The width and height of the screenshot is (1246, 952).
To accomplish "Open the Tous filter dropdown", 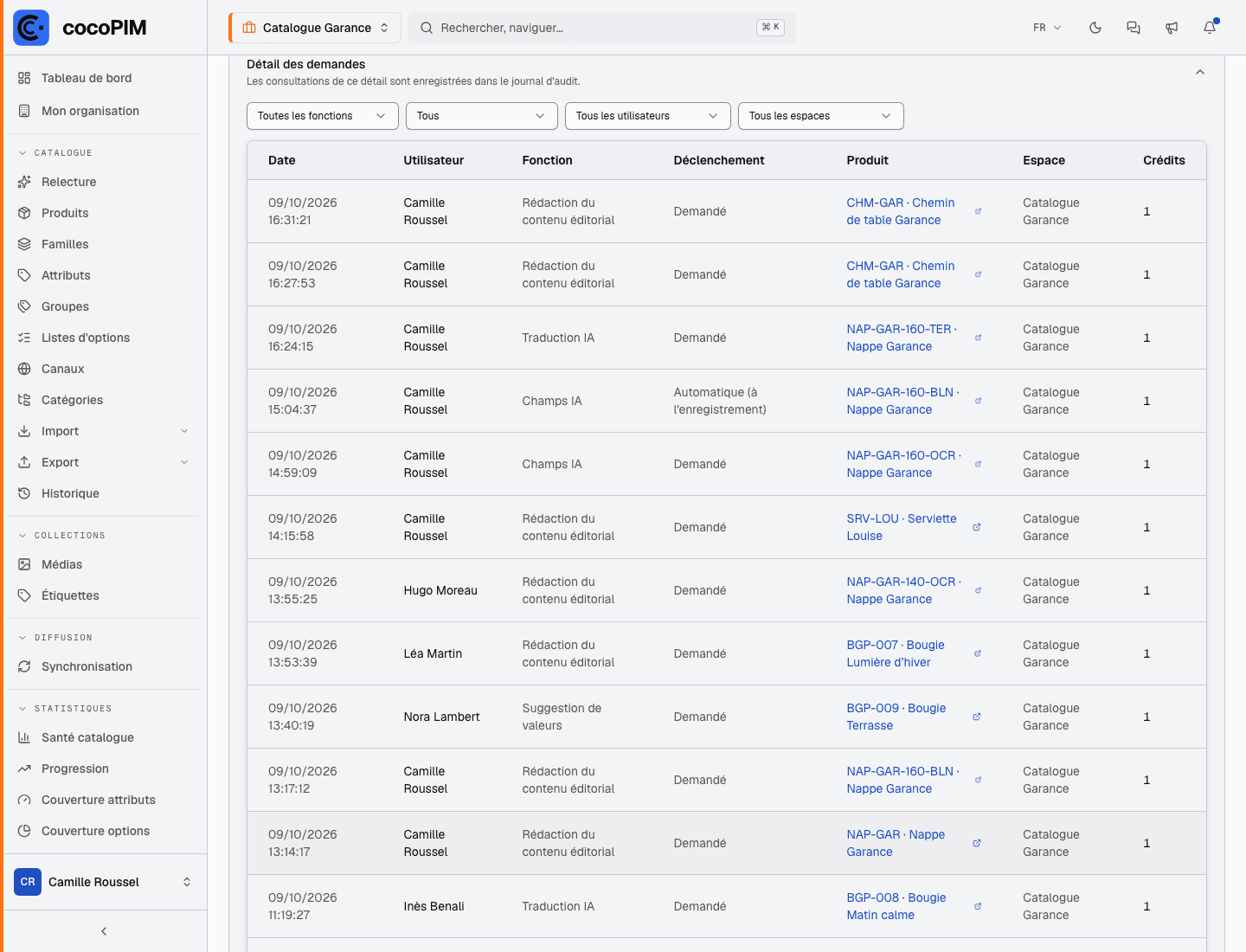I will click(x=482, y=116).
